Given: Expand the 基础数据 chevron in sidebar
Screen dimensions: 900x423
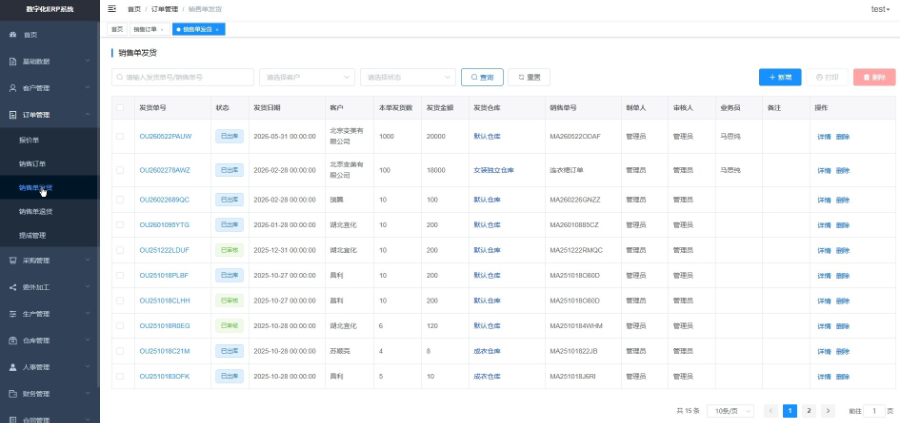Looking at the screenshot, I should pyautogui.click(x=88, y=61).
